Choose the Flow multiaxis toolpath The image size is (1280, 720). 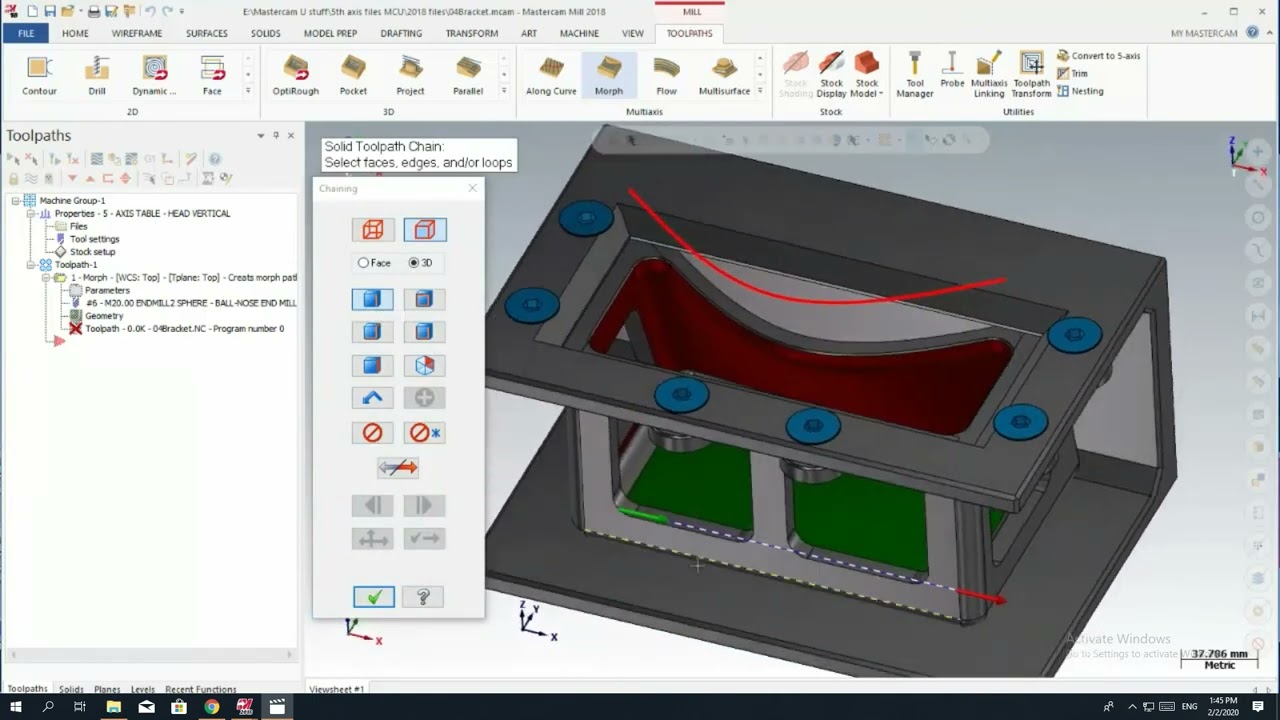pos(666,75)
